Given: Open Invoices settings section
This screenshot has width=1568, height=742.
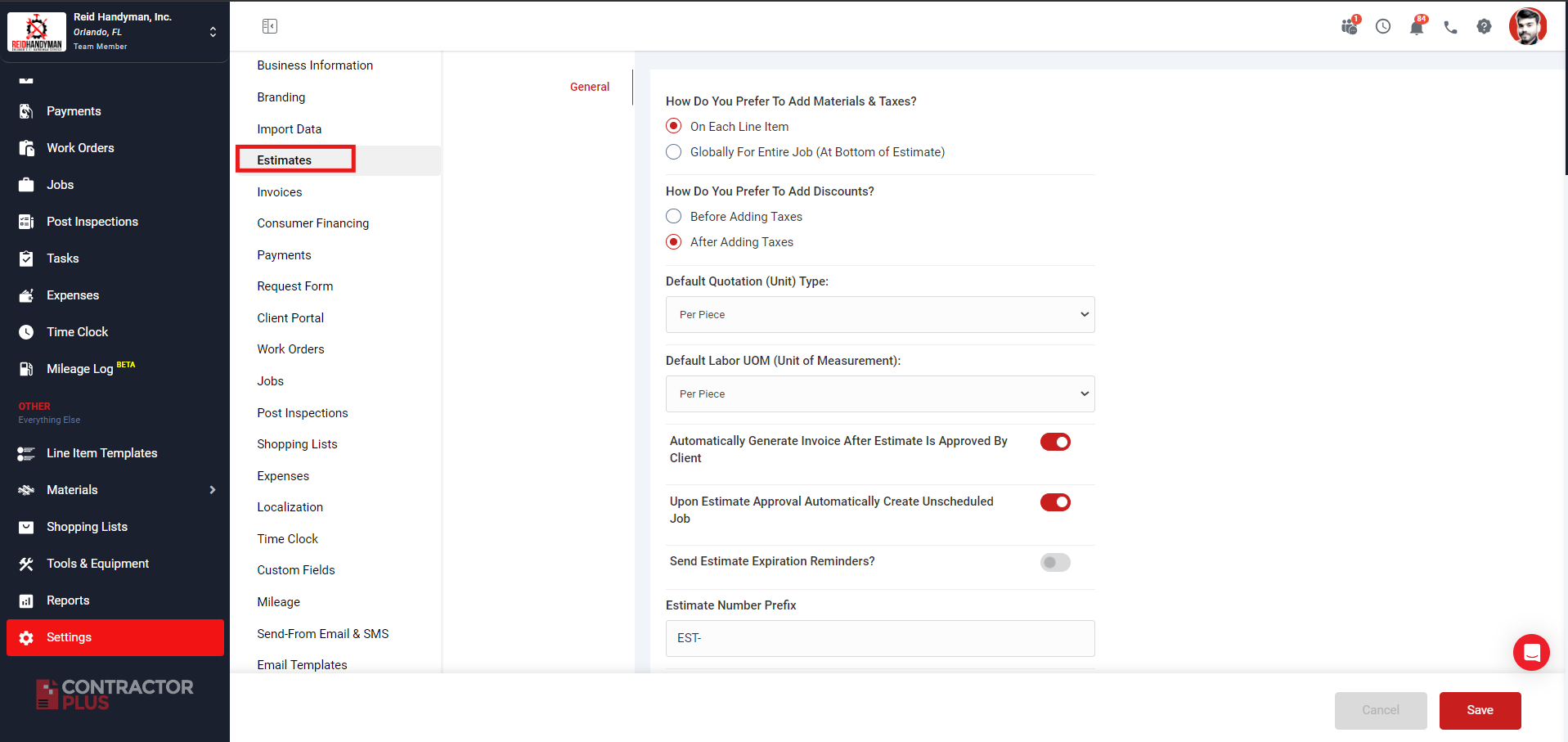Looking at the screenshot, I should pos(280,192).
